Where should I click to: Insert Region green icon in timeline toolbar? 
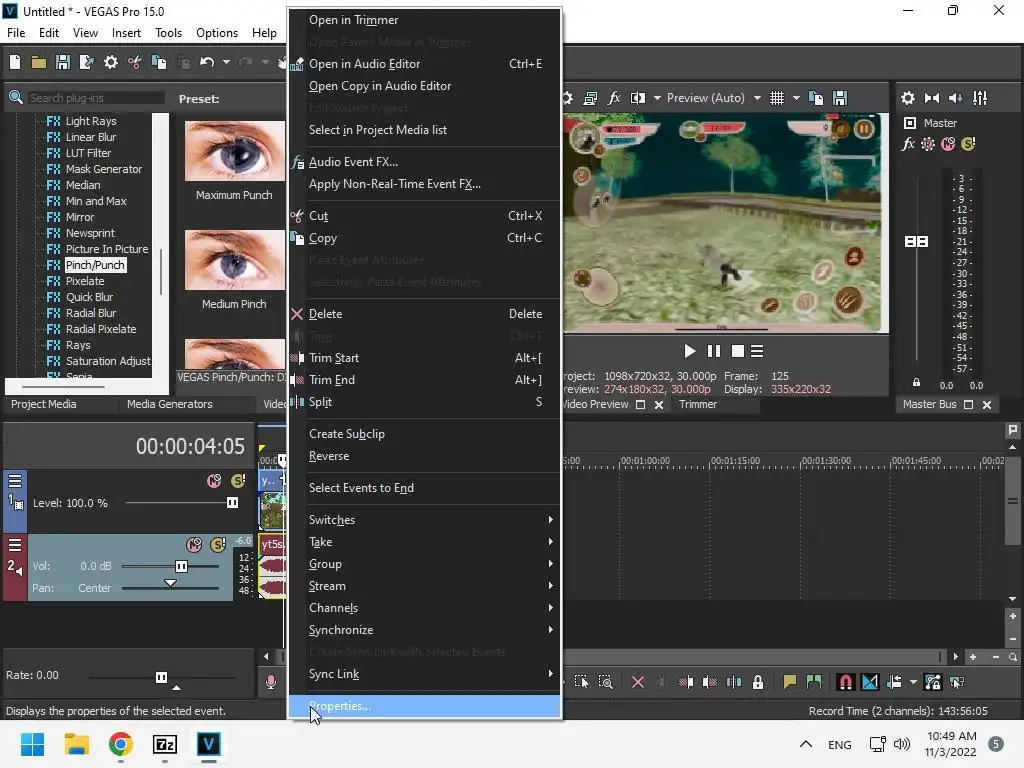tap(814, 682)
